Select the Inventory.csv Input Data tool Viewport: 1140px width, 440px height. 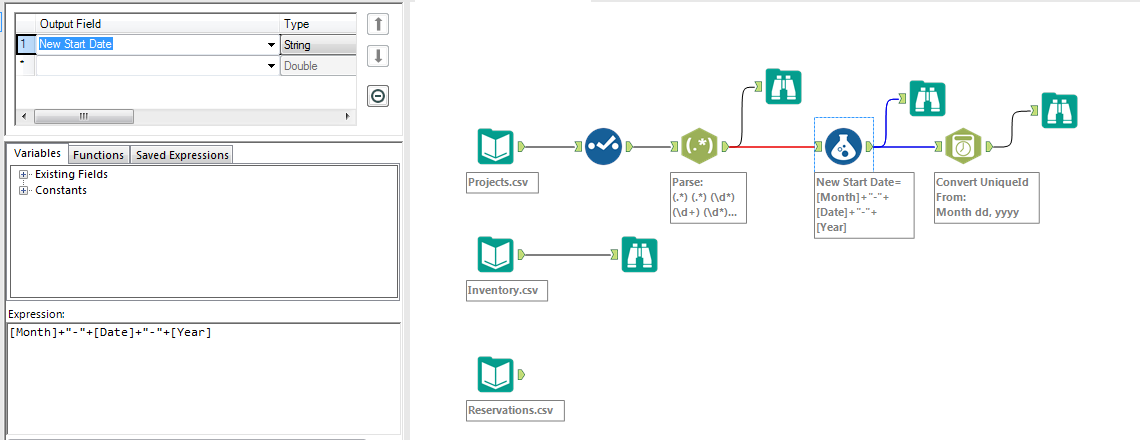point(495,255)
